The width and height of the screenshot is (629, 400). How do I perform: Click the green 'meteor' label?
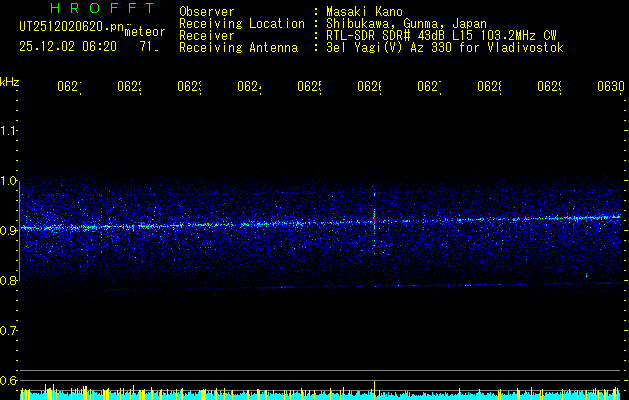tap(145, 32)
